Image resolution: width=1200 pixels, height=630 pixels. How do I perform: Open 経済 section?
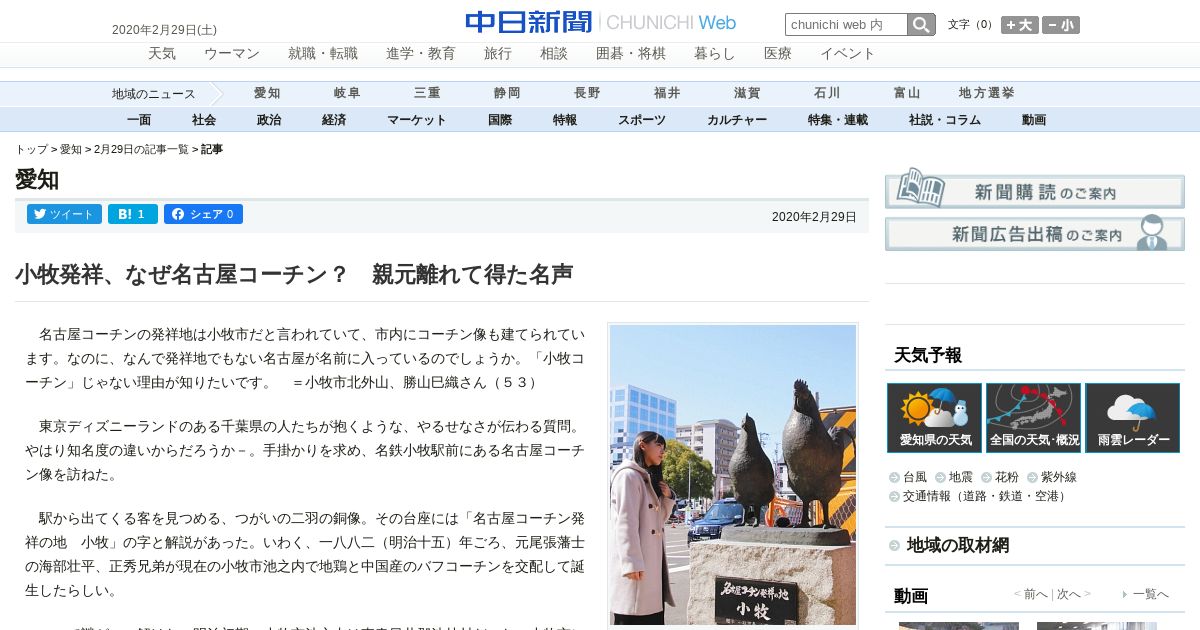coord(334,120)
